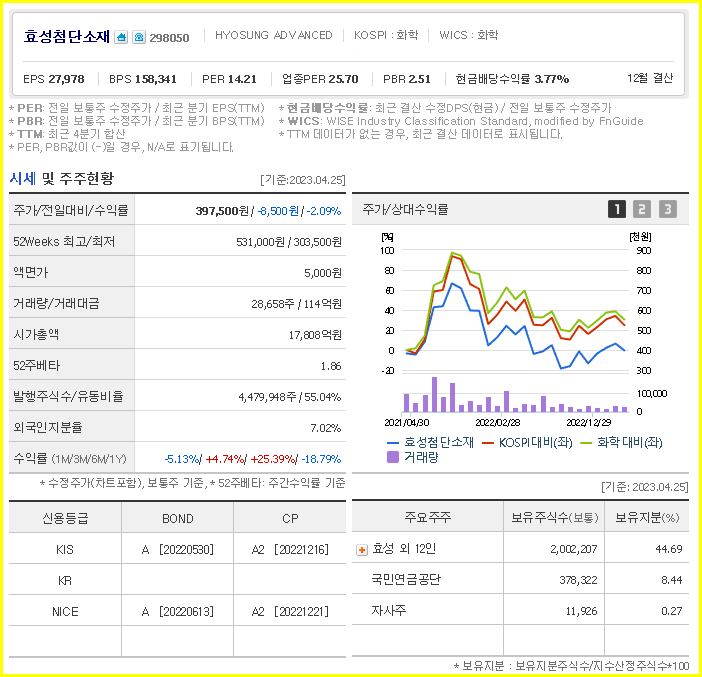Switch chart to view 2
Viewport: 702px width, 677px height.
(x=642, y=209)
